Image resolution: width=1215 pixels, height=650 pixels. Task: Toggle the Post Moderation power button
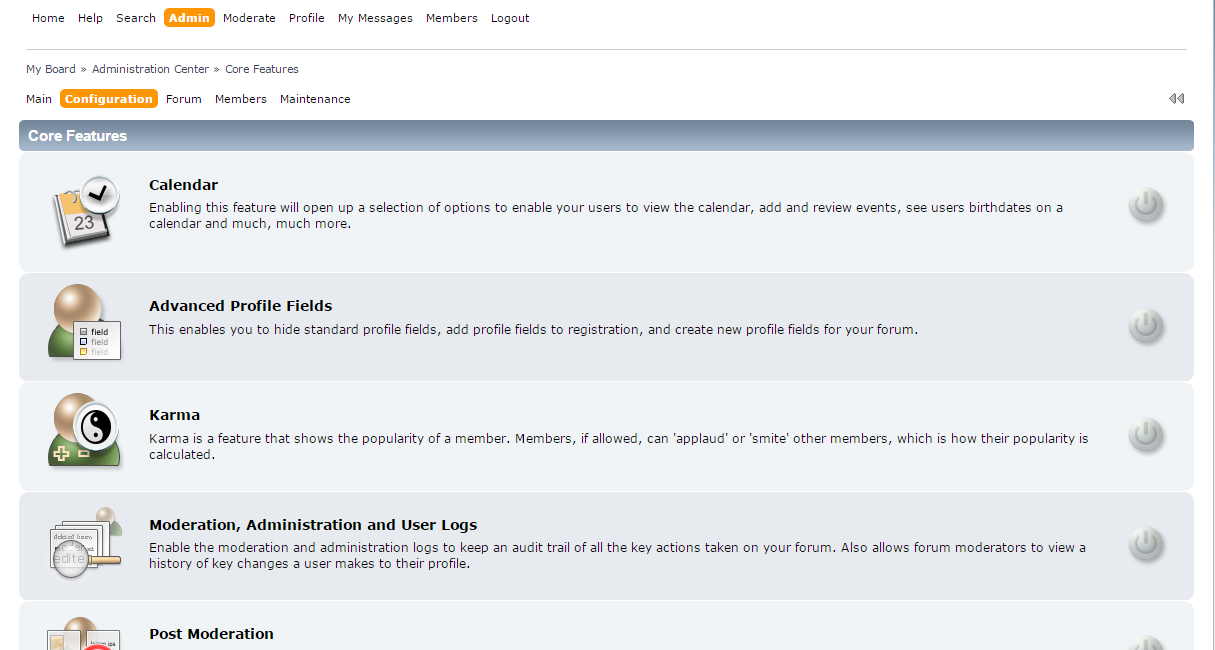[x=1146, y=645]
